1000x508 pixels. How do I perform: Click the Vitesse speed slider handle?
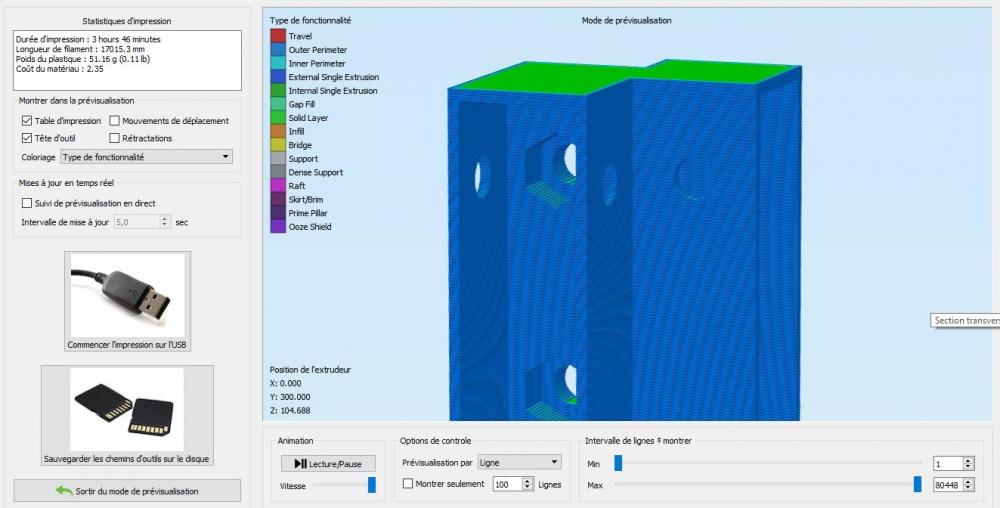pos(372,485)
